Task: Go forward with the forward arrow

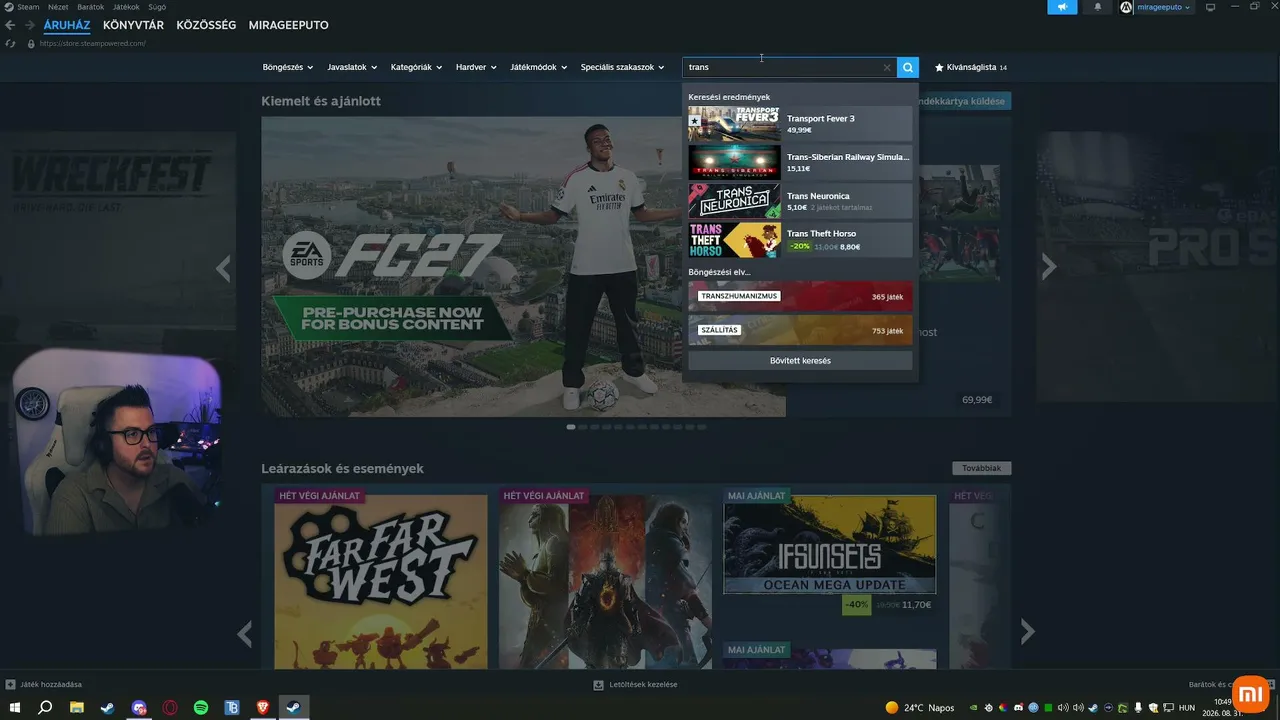Action: (30, 25)
